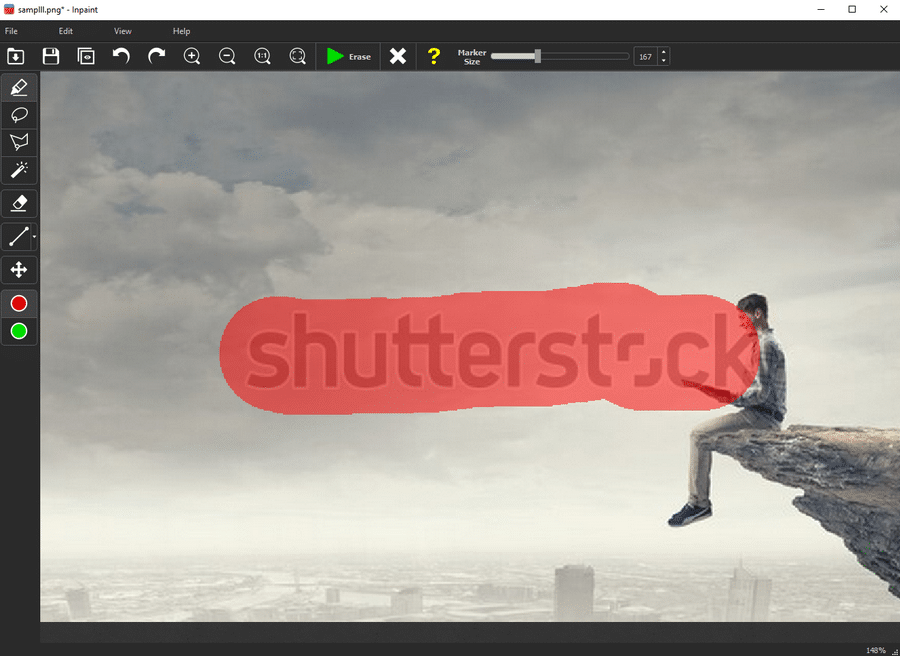Set zoom to actual size 1:1
This screenshot has height=656, width=900.
262,56
